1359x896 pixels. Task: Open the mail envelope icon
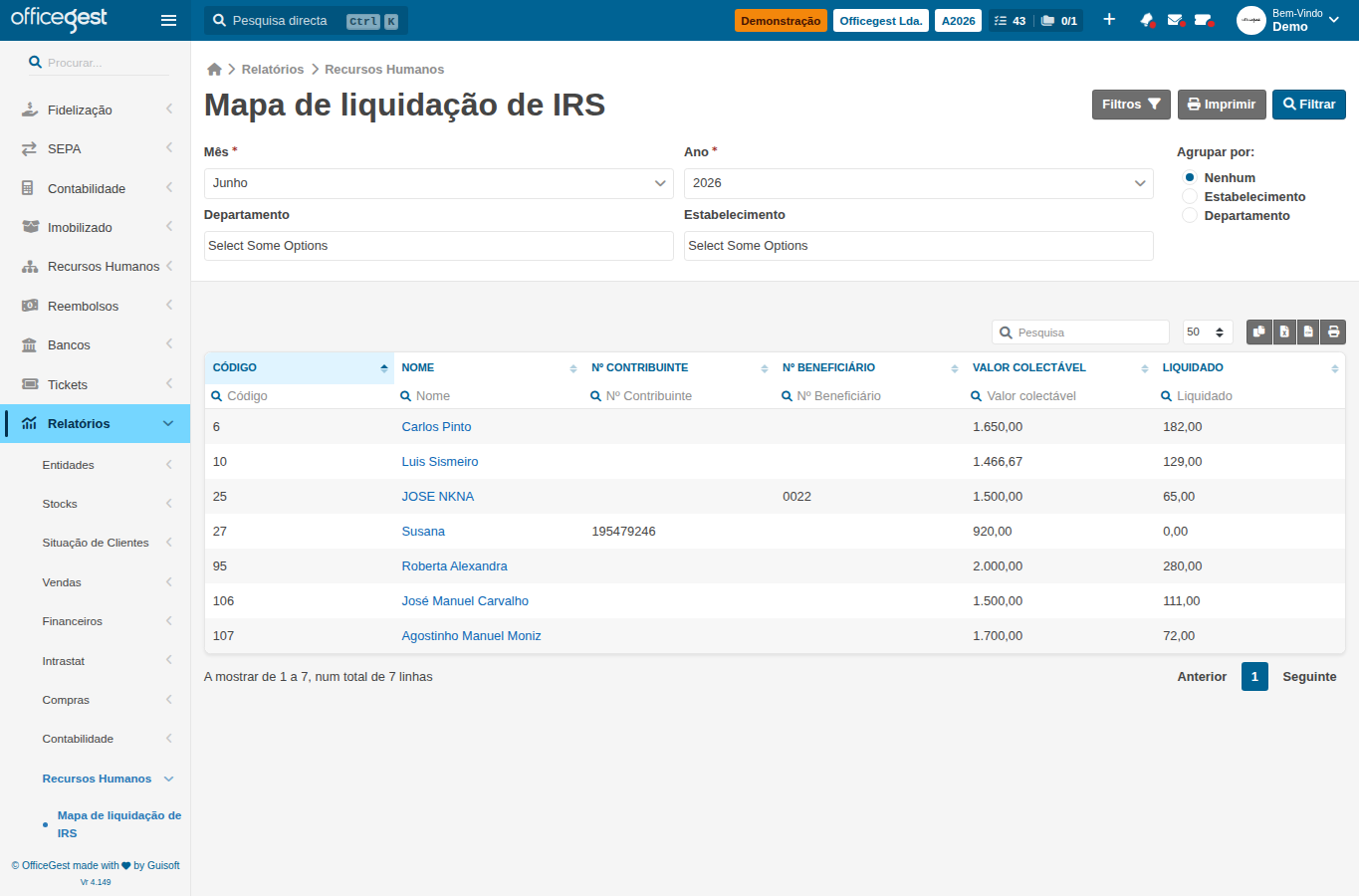(1175, 20)
